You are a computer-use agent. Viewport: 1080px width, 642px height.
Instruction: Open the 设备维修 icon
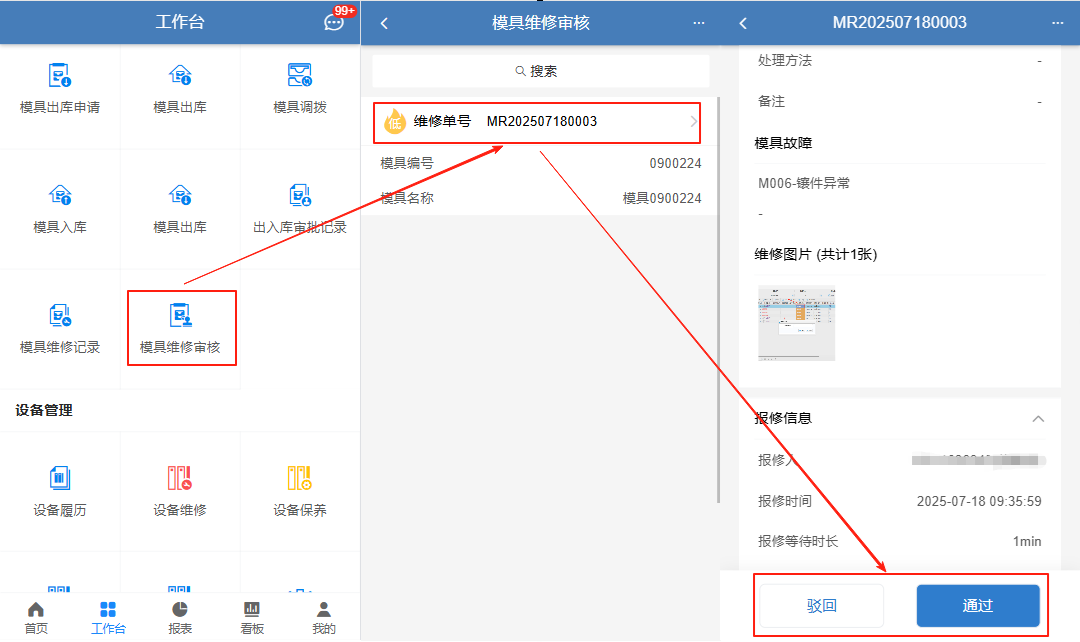(x=180, y=491)
